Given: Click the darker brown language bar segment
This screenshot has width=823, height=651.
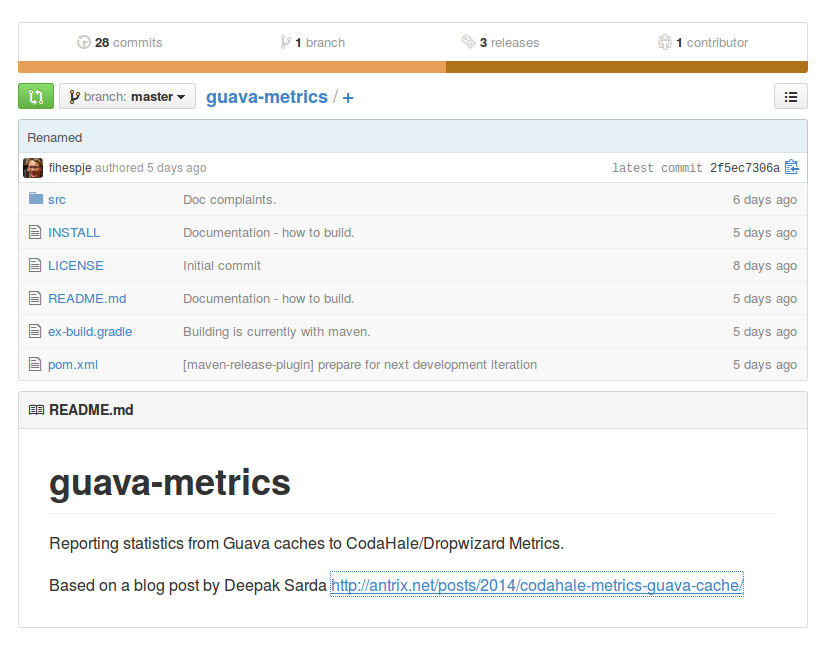Looking at the screenshot, I should tap(627, 67).
